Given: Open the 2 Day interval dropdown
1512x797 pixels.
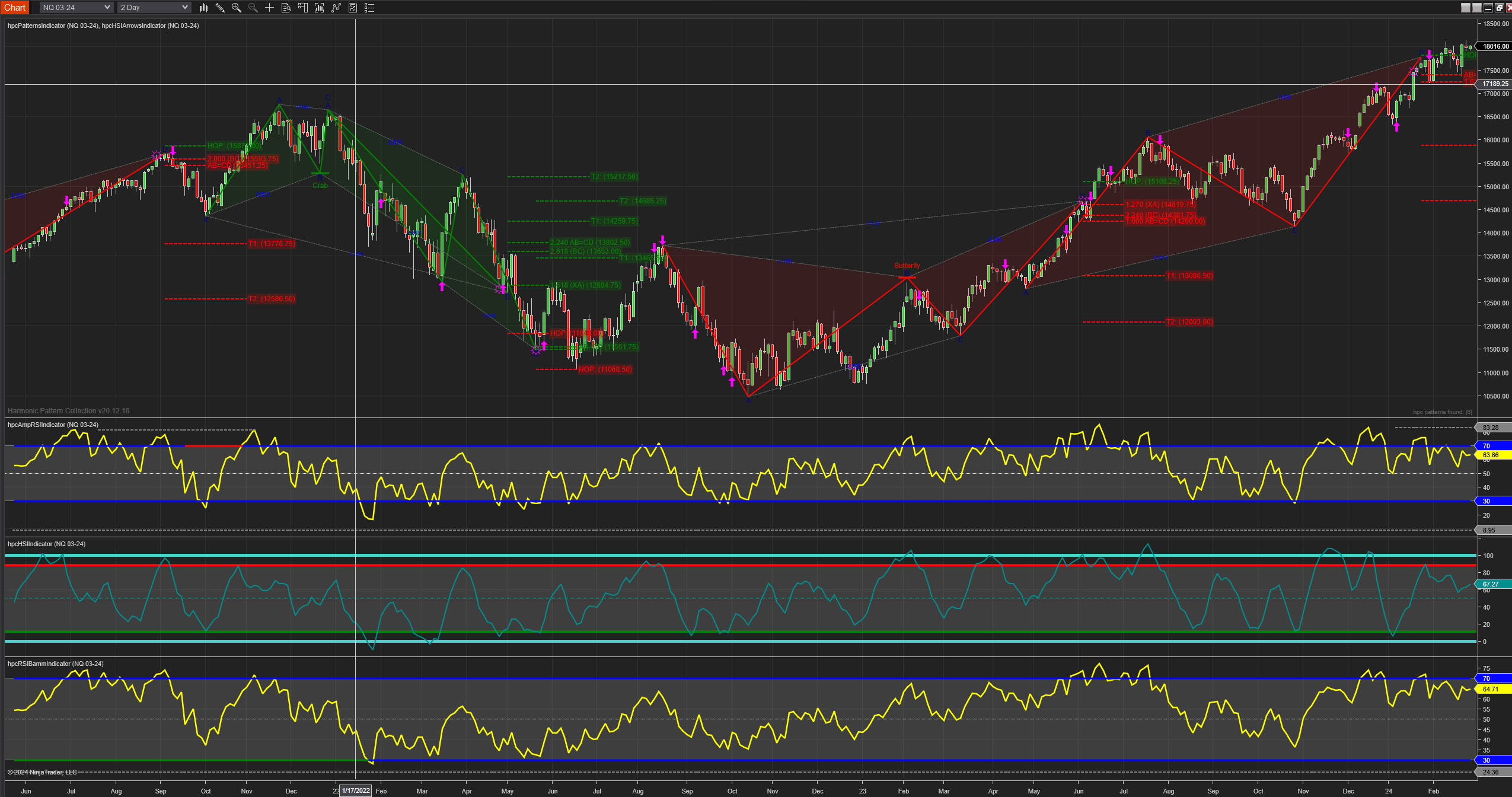Looking at the screenshot, I should tap(154, 8).
